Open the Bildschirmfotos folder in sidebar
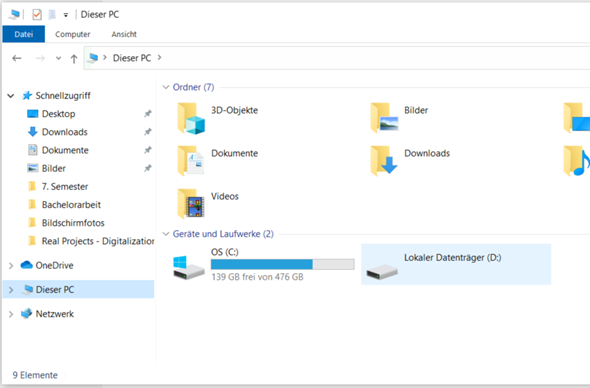Viewport: 590px width, 388px height. point(73,223)
